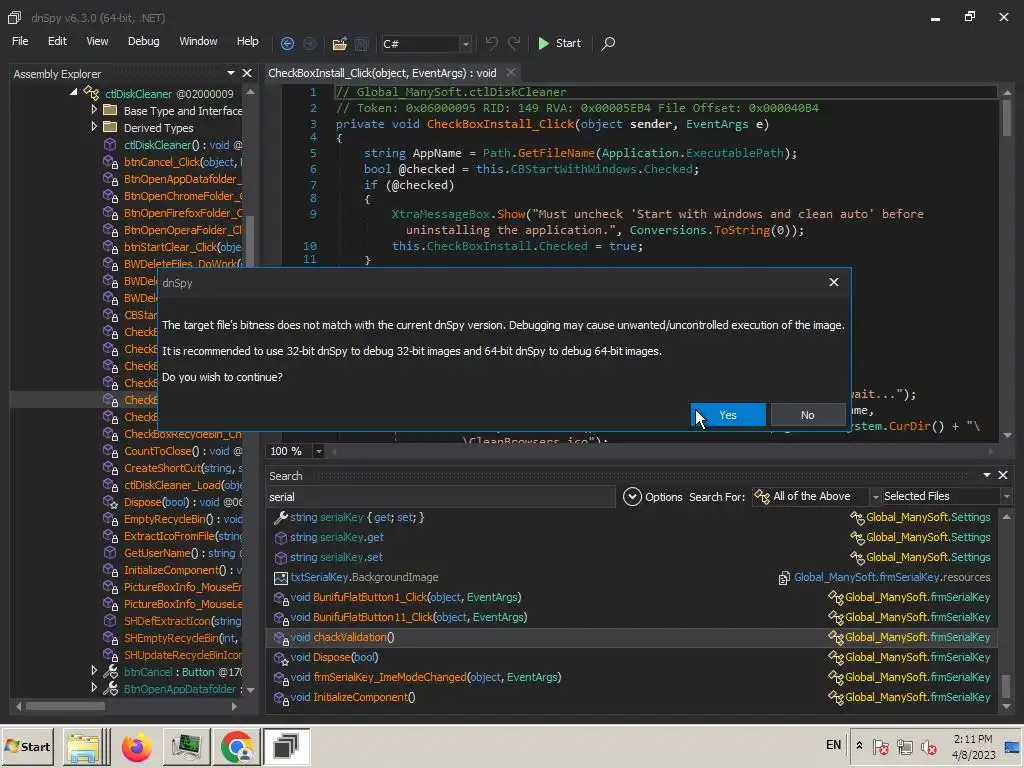Open the Window menu

point(199,41)
